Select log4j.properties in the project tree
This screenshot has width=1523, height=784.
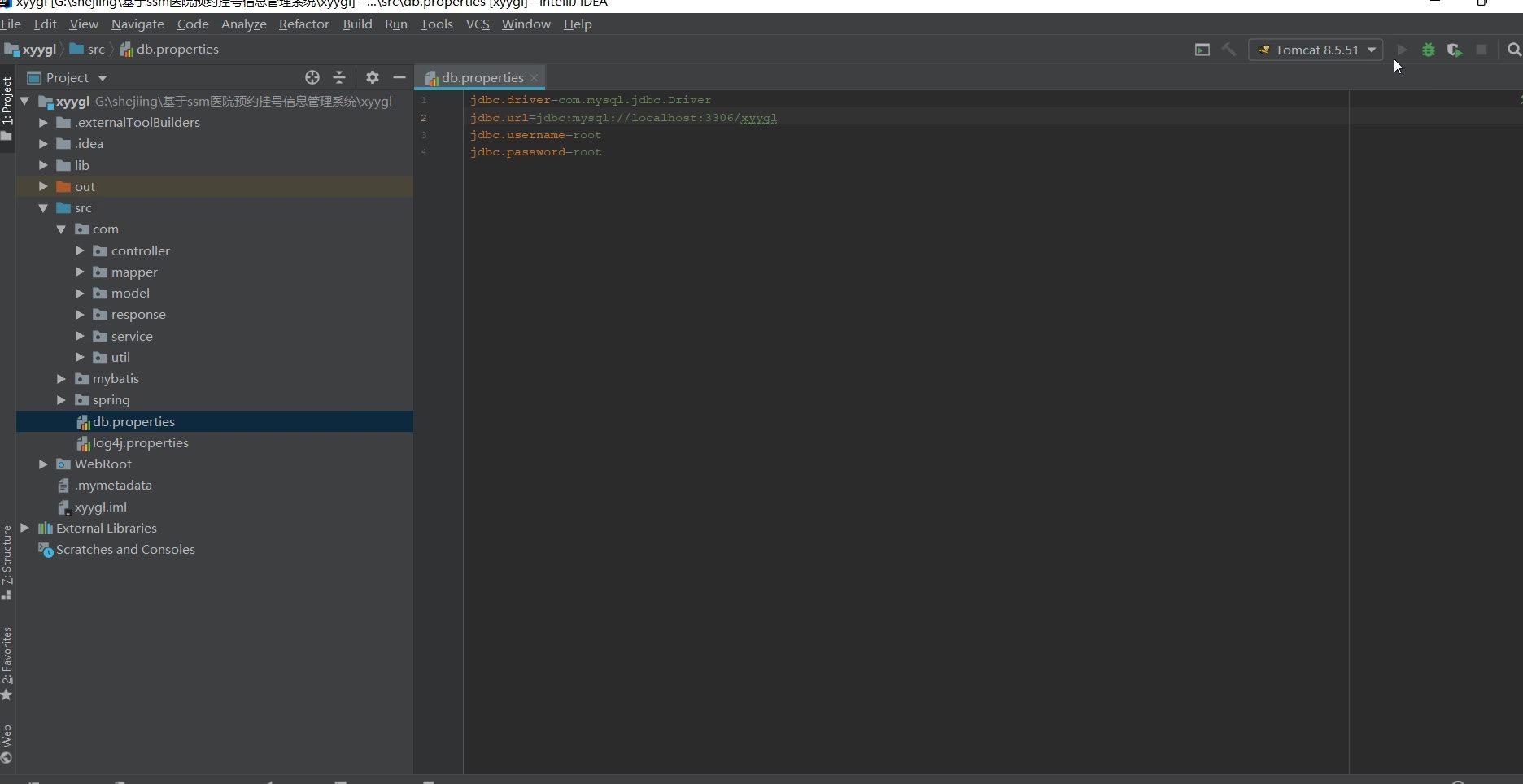[x=140, y=443]
